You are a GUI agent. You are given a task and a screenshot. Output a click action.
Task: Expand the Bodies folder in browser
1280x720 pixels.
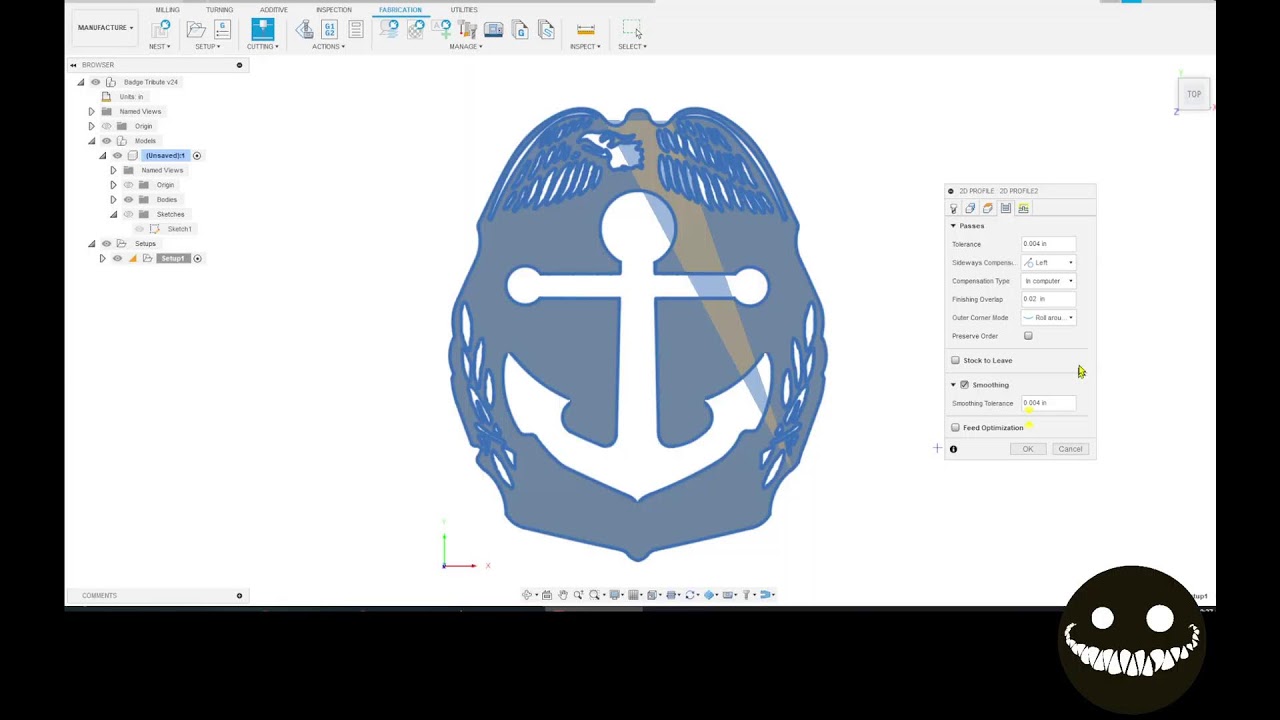(x=113, y=200)
